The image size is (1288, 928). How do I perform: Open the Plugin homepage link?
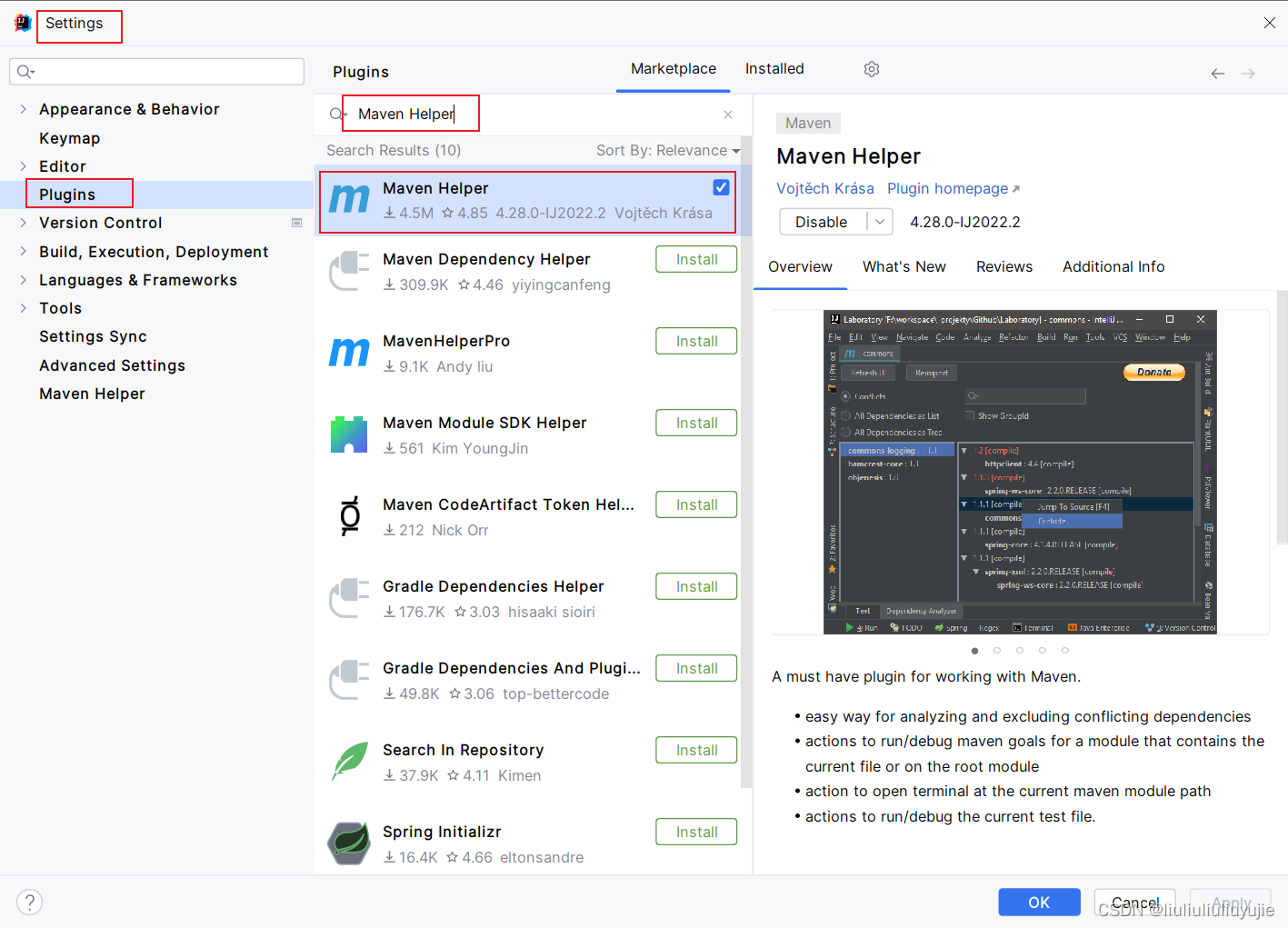click(954, 188)
